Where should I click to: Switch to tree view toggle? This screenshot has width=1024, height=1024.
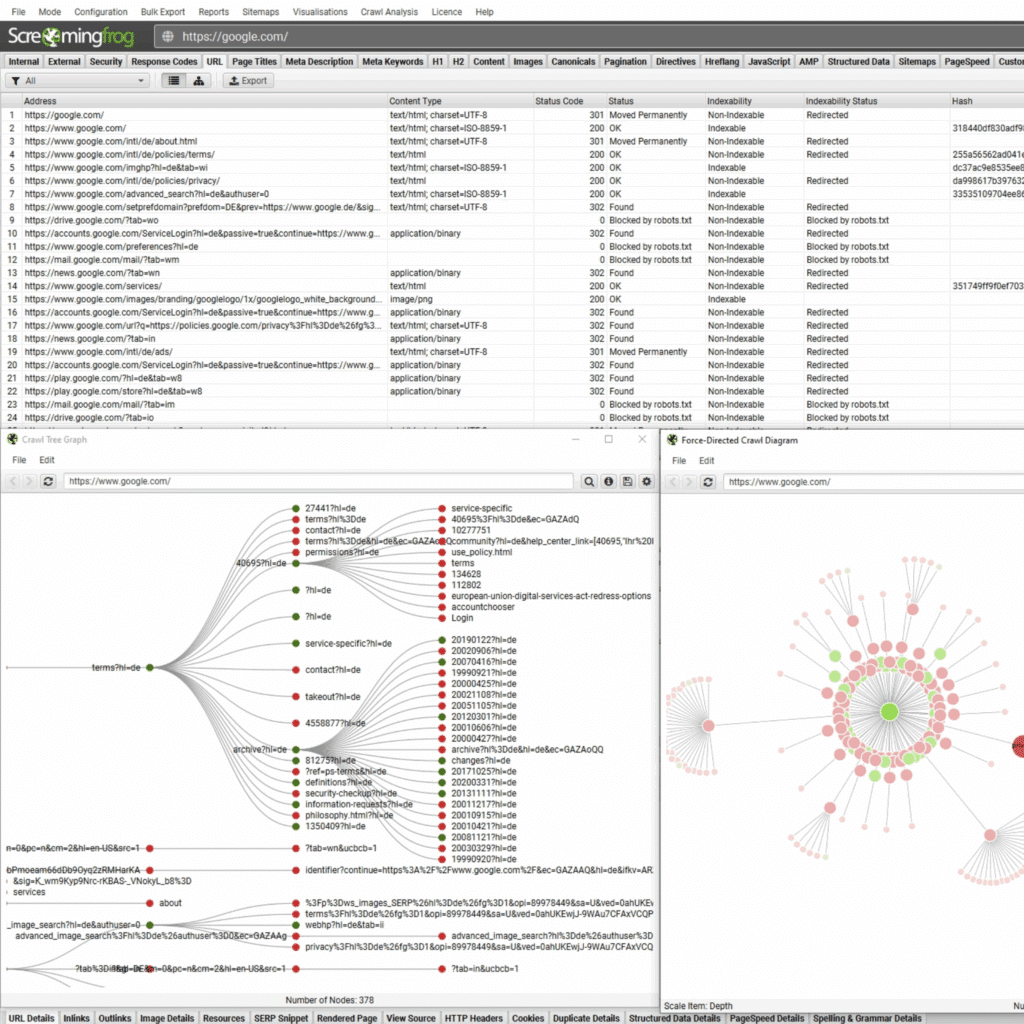coord(199,81)
